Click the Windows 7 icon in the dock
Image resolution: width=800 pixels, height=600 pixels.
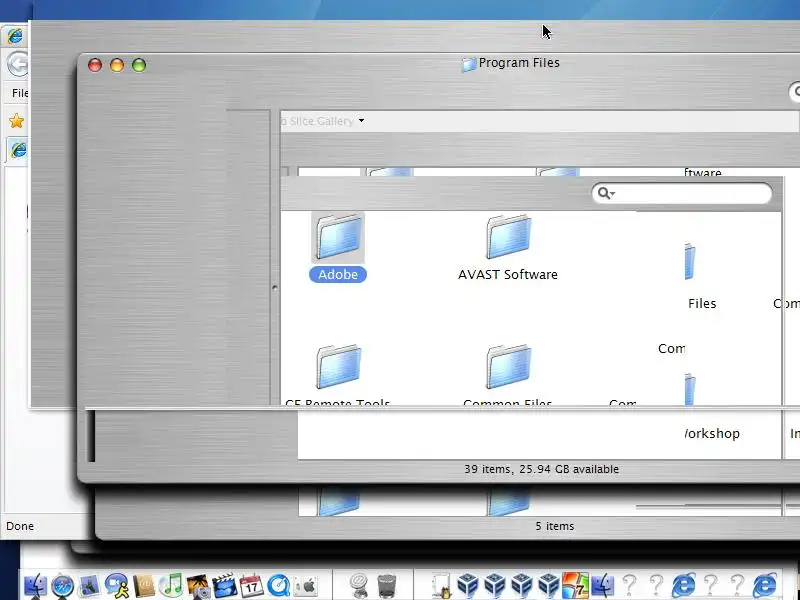pyautogui.click(x=575, y=585)
